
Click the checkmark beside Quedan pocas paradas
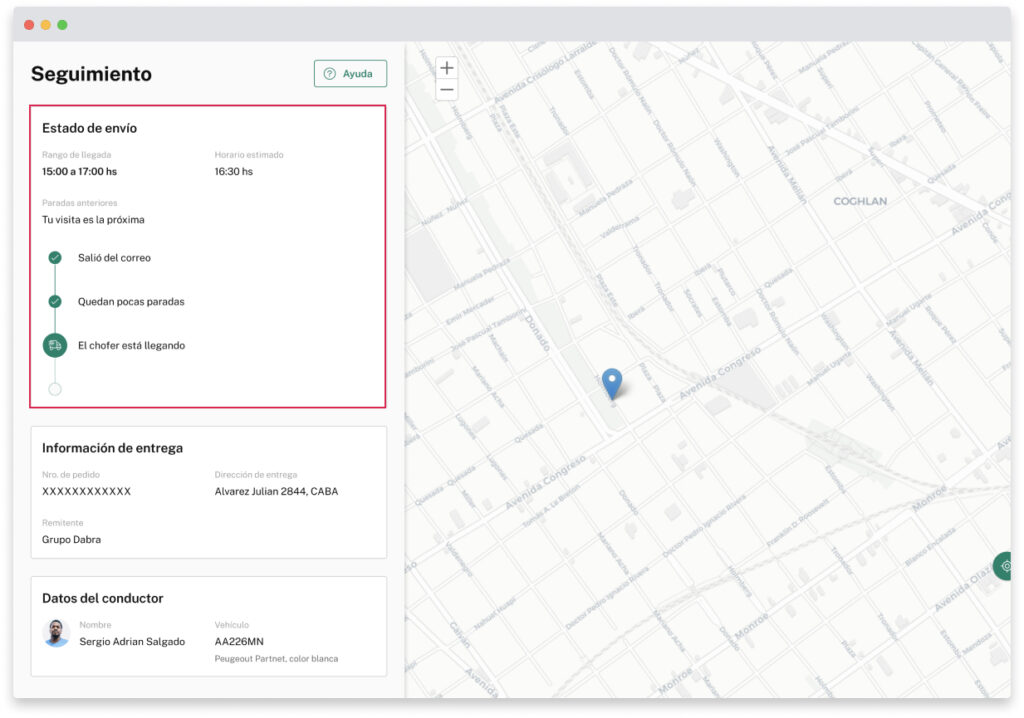55,302
